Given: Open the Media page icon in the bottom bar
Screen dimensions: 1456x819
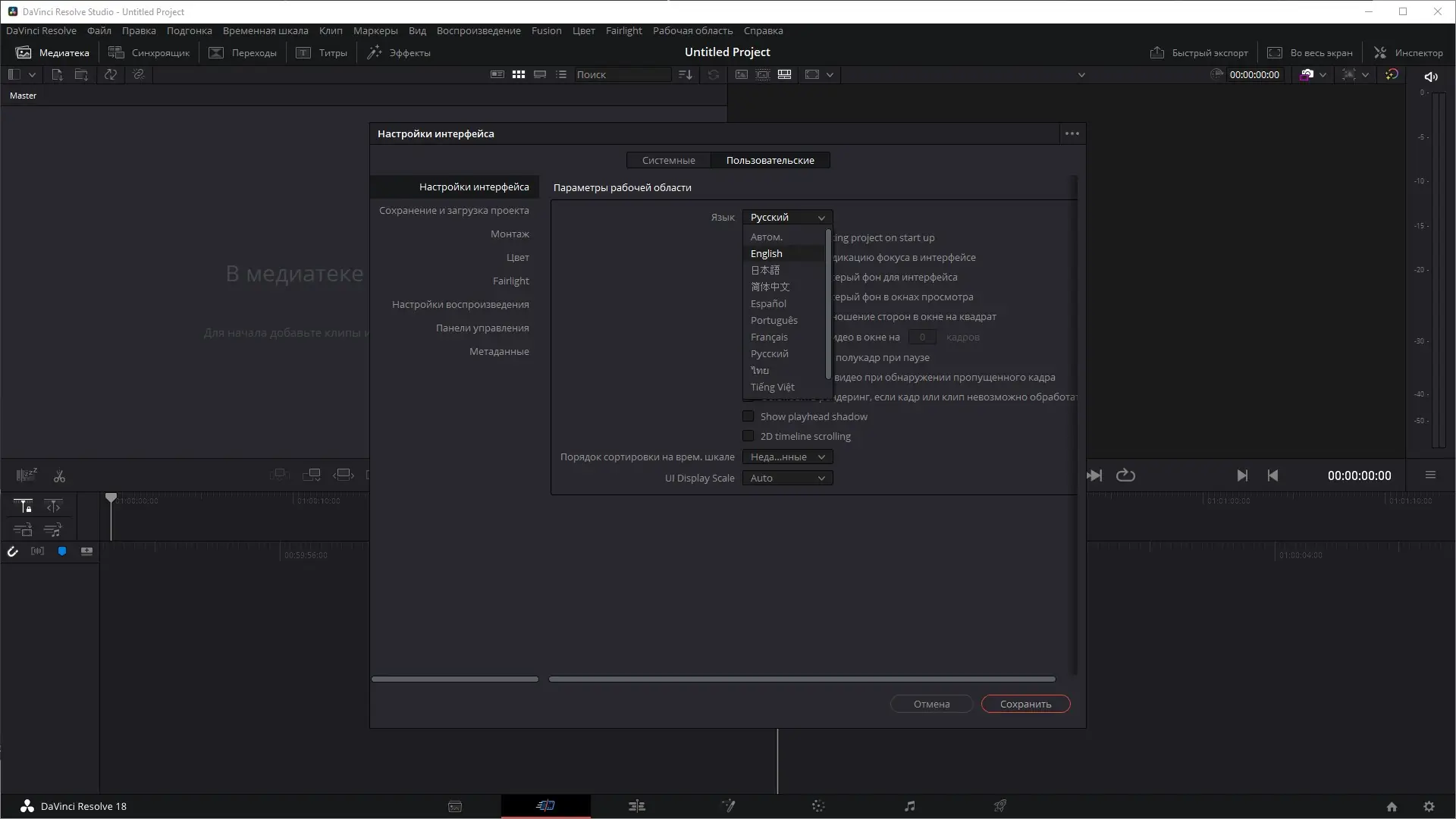Looking at the screenshot, I should (x=455, y=806).
